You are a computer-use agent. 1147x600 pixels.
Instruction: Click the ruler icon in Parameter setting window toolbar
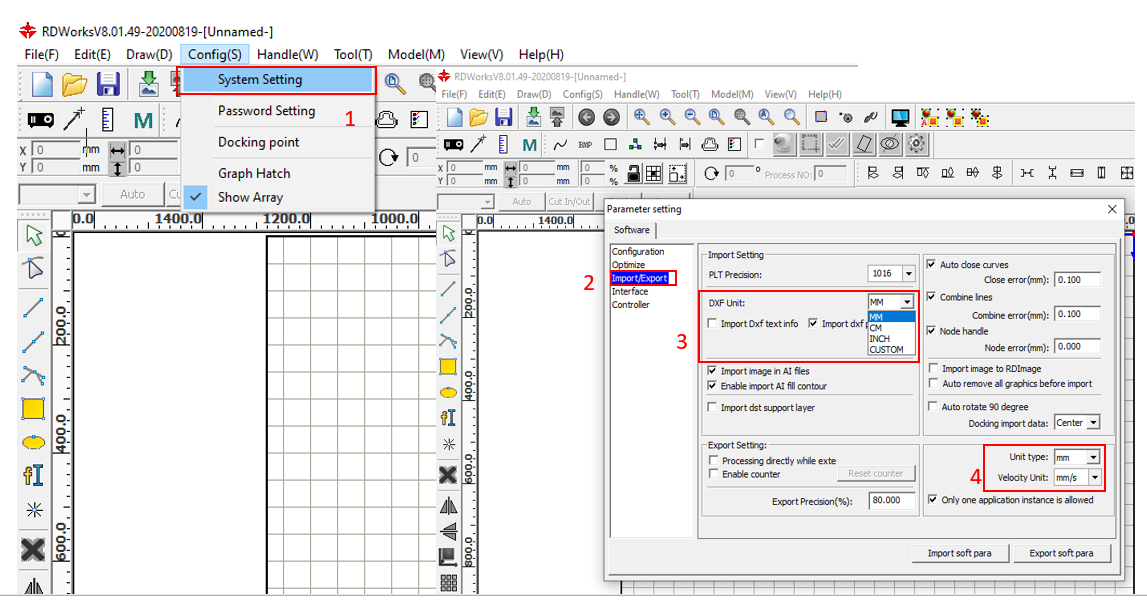click(503, 145)
